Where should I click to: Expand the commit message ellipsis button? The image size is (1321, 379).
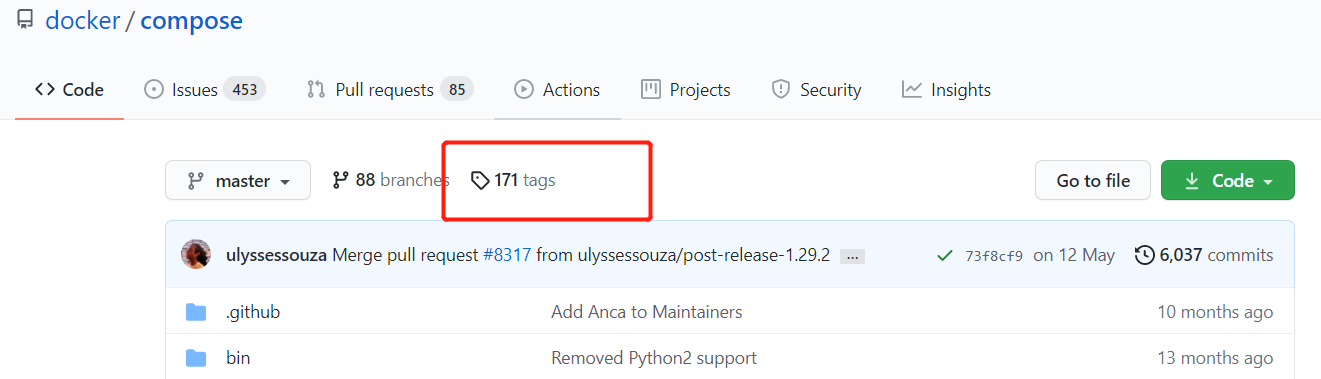coord(852,256)
